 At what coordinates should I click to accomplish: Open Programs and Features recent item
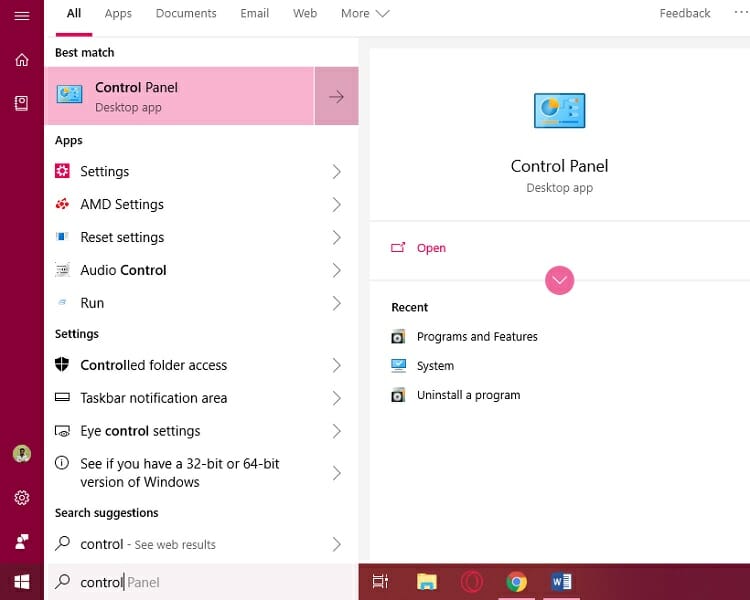click(x=477, y=337)
